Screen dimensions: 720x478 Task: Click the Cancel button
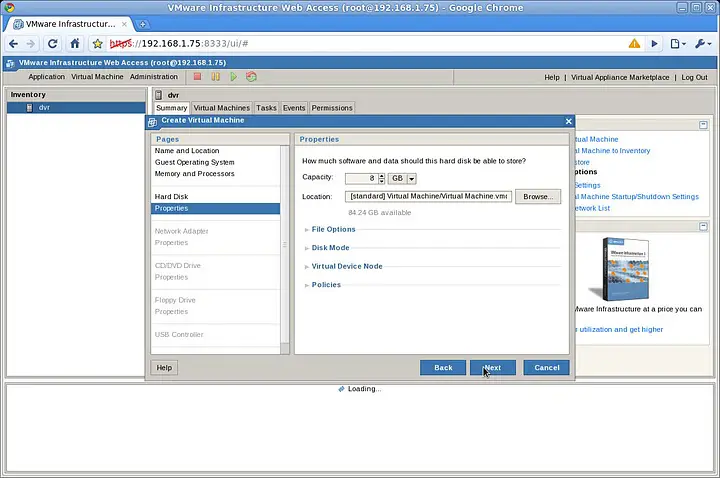click(546, 368)
